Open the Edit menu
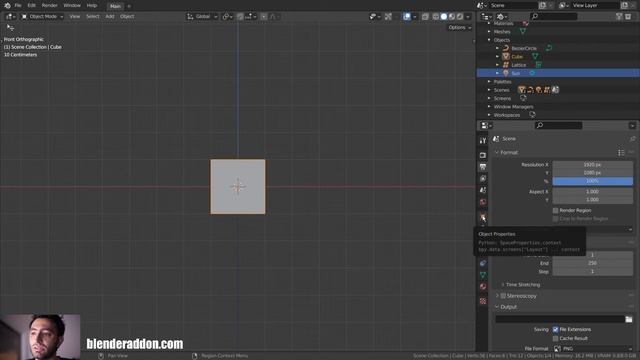Viewport: 640px width, 360px height. click(31, 6)
